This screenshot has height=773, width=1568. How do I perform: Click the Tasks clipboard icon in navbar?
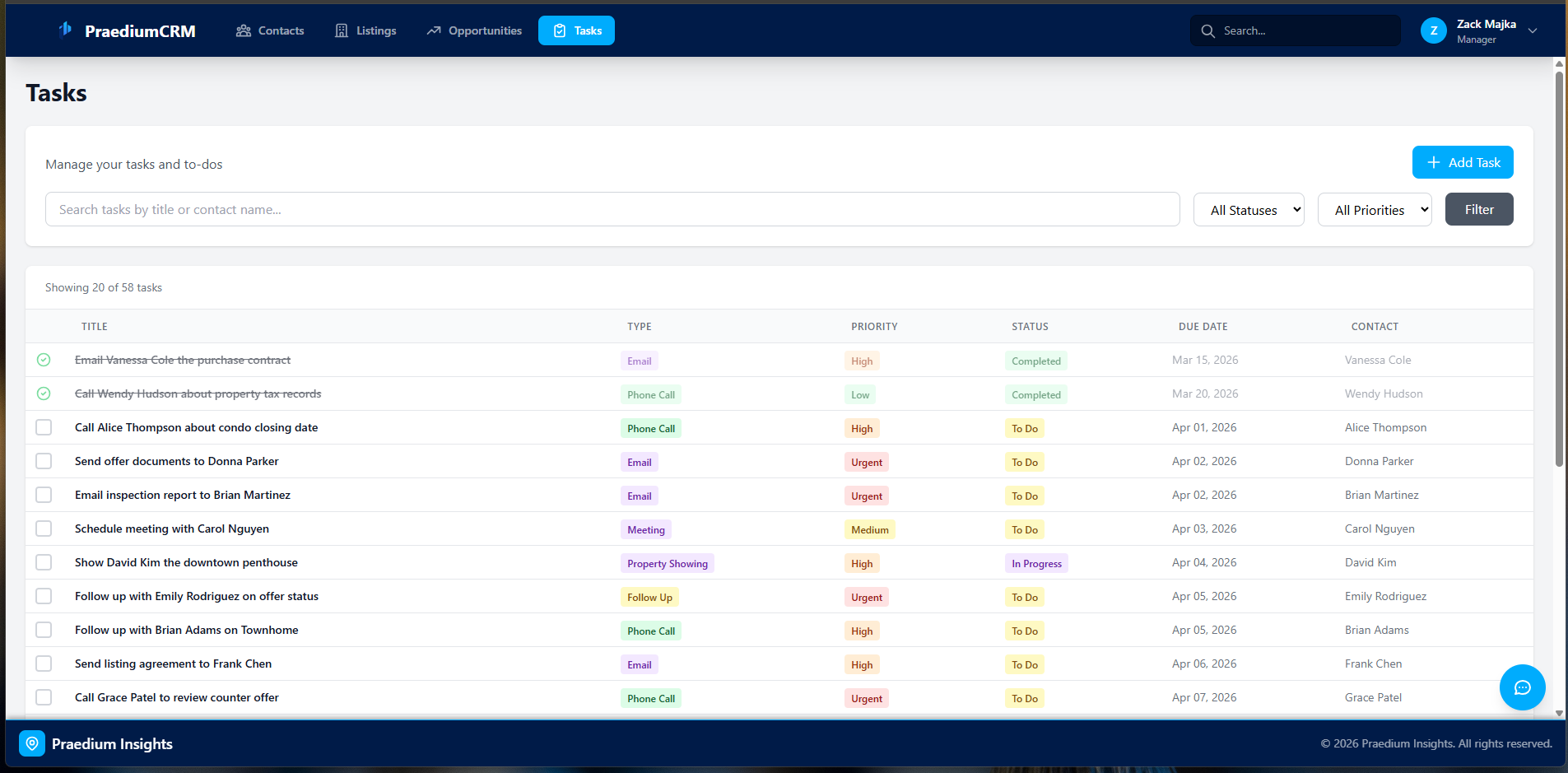point(560,30)
